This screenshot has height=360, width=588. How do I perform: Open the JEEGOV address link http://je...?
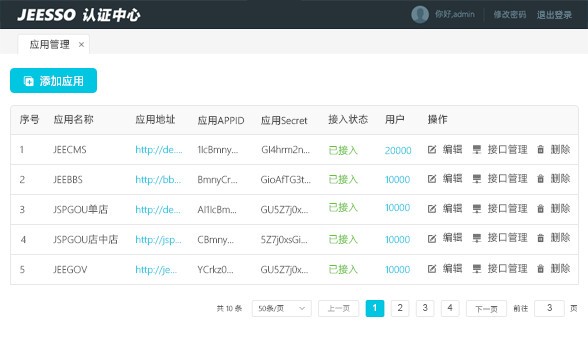pyautogui.click(x=156, y=269)
